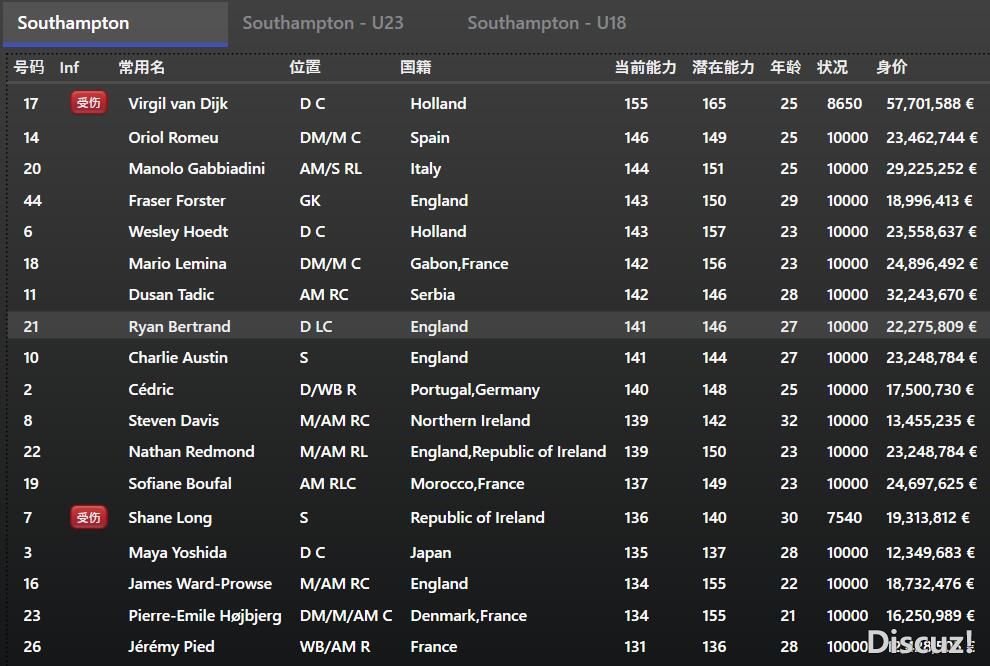This screenshot has height=666, width=990.
Task: Click the DM/M/AM C position cell
Action: [346, 615]
